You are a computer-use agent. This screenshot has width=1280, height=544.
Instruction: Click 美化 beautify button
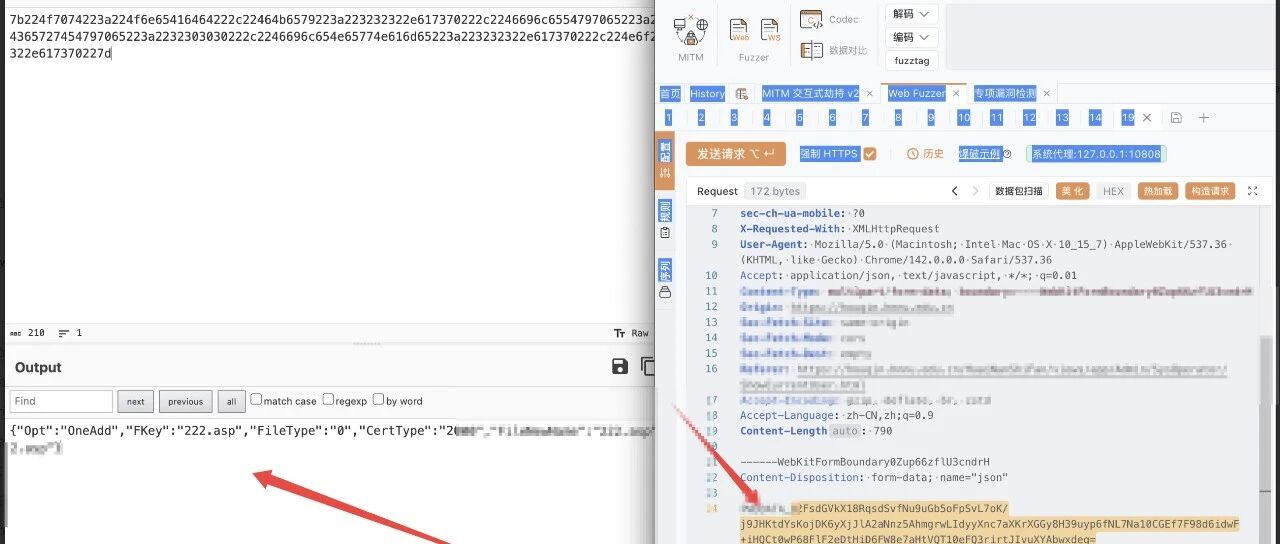1072,191
